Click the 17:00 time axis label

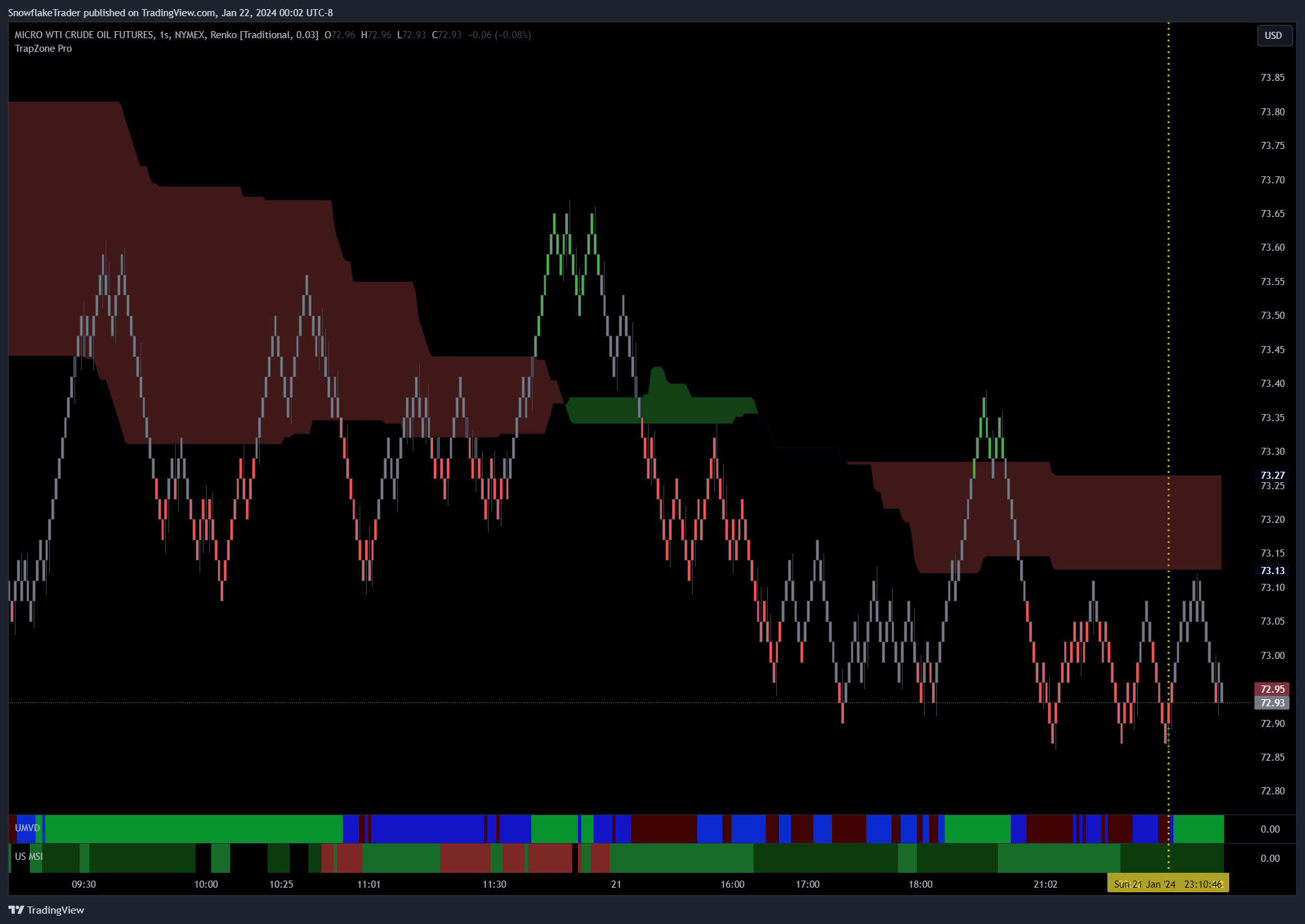[x=808, y=884]
